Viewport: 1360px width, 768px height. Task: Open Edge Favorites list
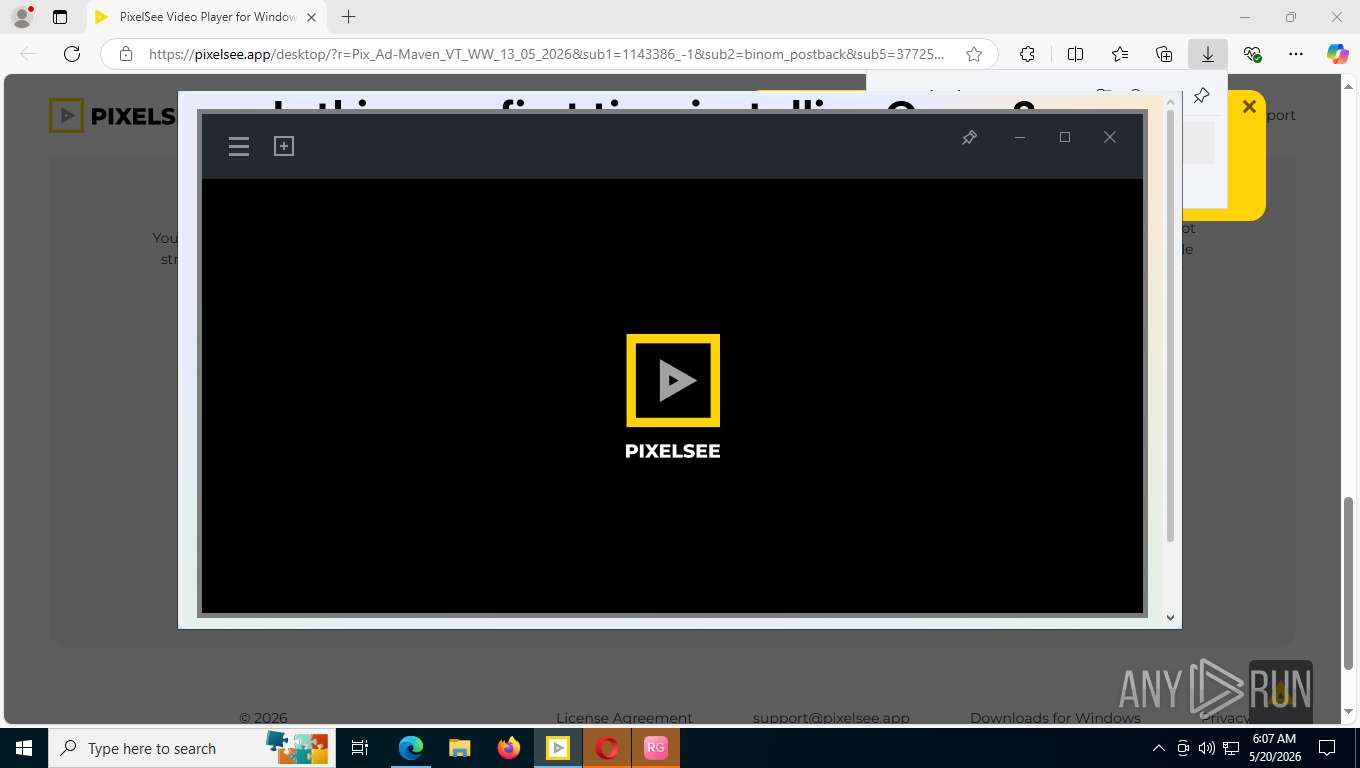click(1120, 54)
